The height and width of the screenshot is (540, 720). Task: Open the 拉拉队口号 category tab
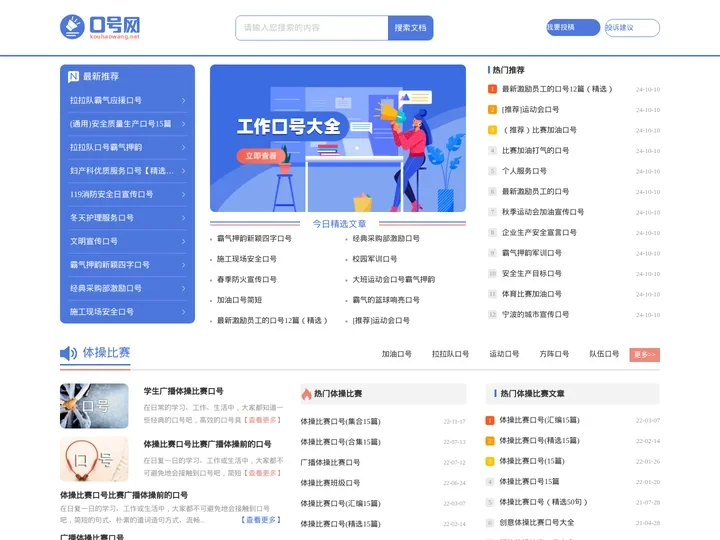(x=450, y=354)
